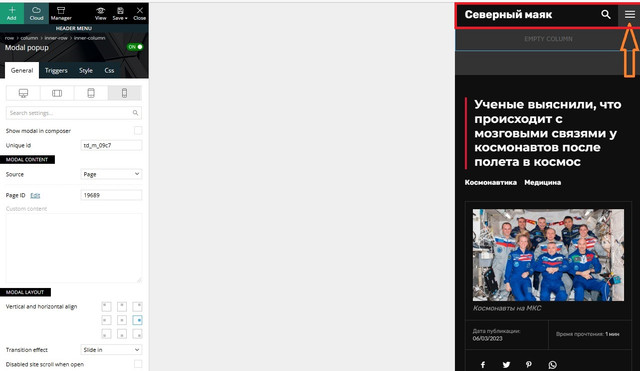Open the Космонавтика category link

491,182
